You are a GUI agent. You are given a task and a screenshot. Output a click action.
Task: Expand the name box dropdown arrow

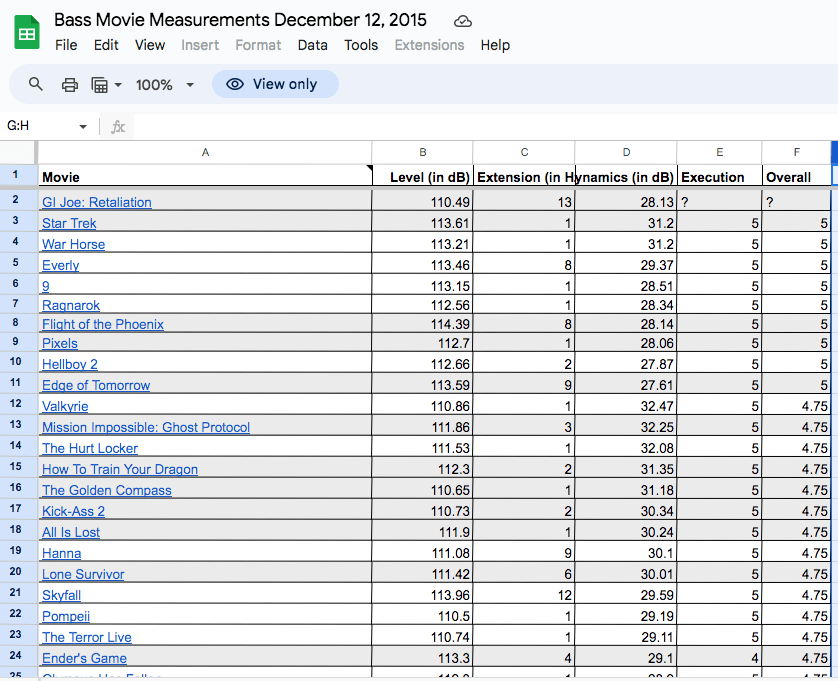coord(83,127)
